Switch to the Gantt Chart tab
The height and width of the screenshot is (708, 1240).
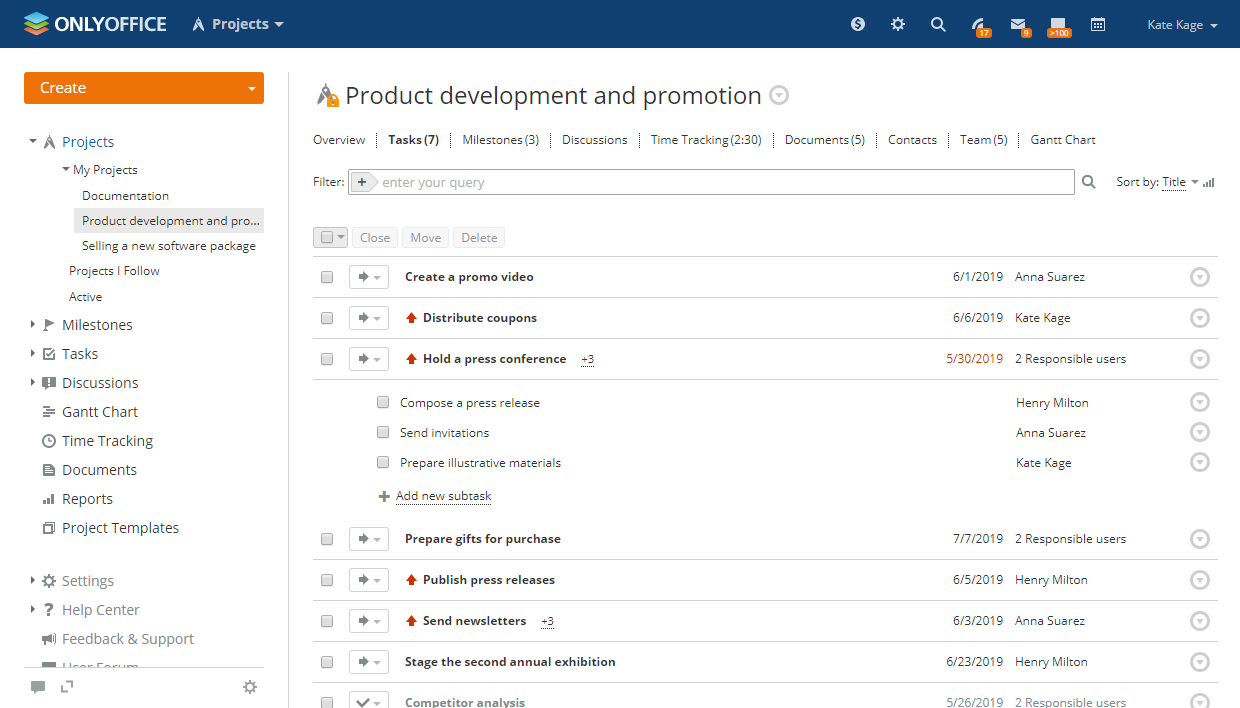[1063, 140]
